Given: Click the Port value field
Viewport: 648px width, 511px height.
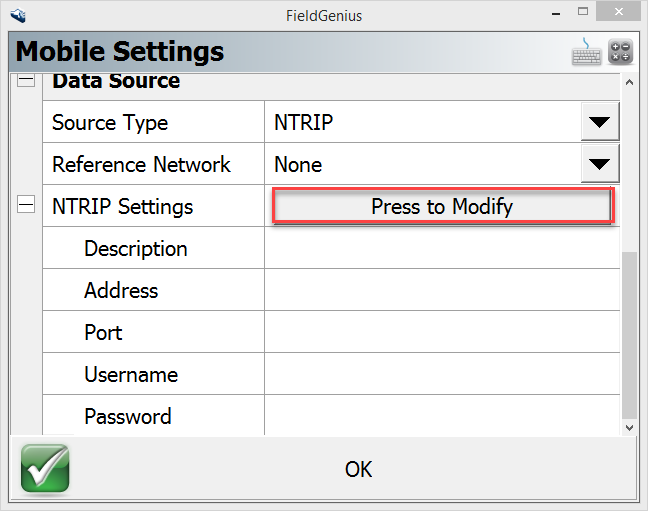Looking at the screenshot, I should coord(441,332).
